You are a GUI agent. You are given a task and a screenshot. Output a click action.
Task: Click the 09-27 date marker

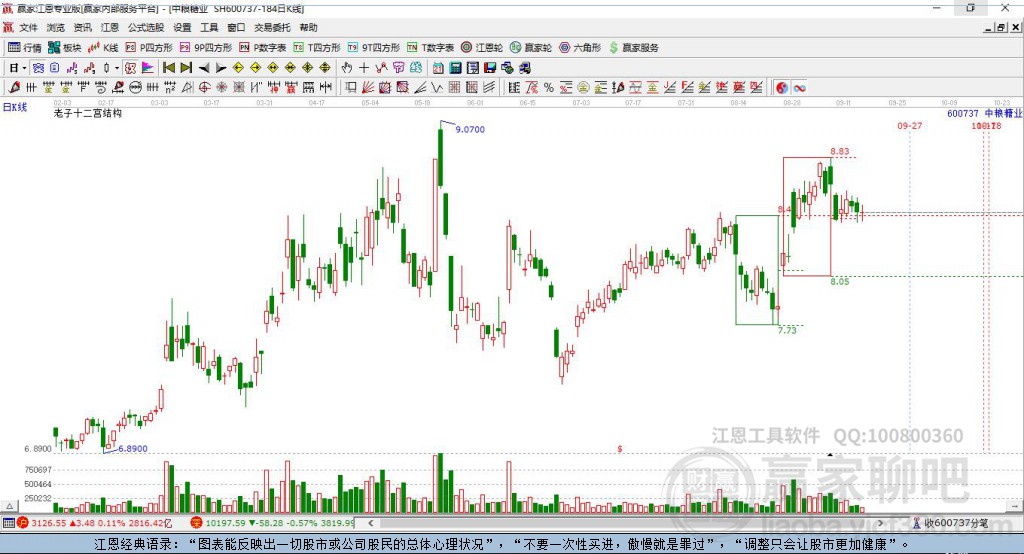click(x=910, y=125)
